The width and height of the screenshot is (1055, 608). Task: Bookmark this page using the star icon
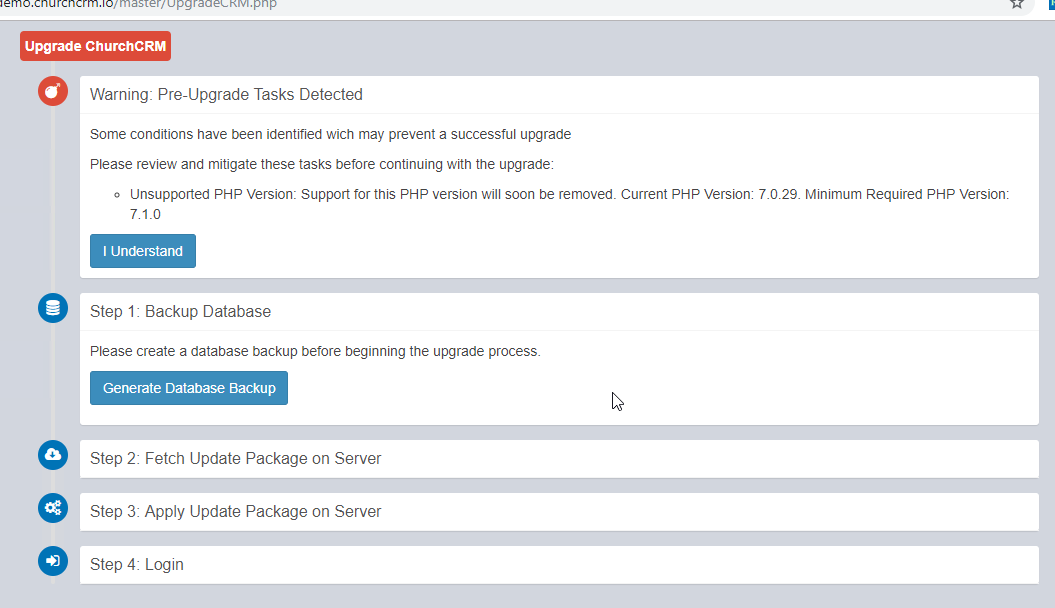point(1017,6)
